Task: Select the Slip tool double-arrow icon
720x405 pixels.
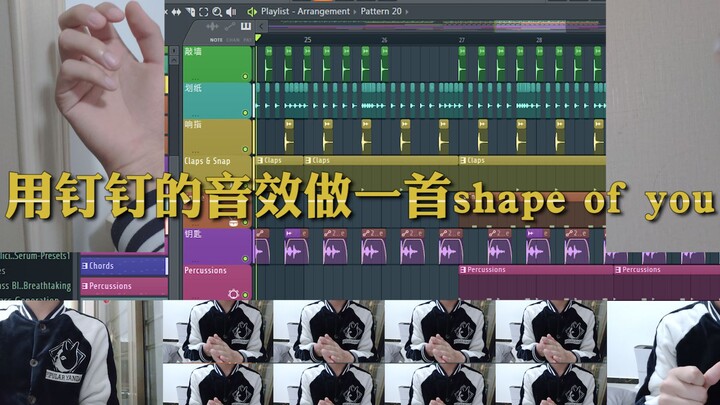Action: (176, 12)
